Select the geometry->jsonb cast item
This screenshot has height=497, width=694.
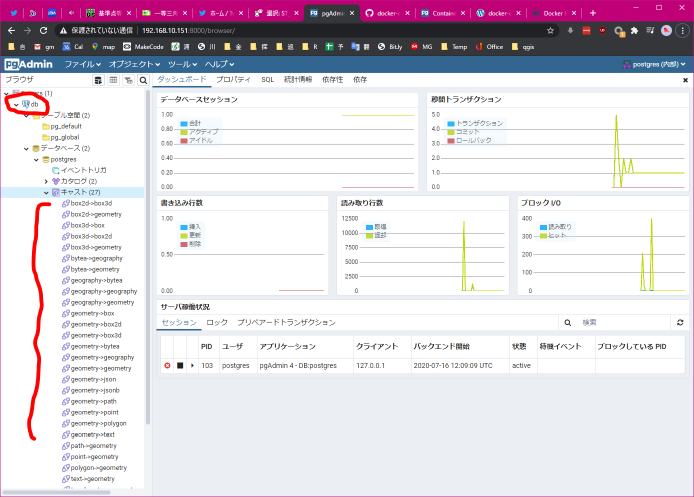(96, 390)
